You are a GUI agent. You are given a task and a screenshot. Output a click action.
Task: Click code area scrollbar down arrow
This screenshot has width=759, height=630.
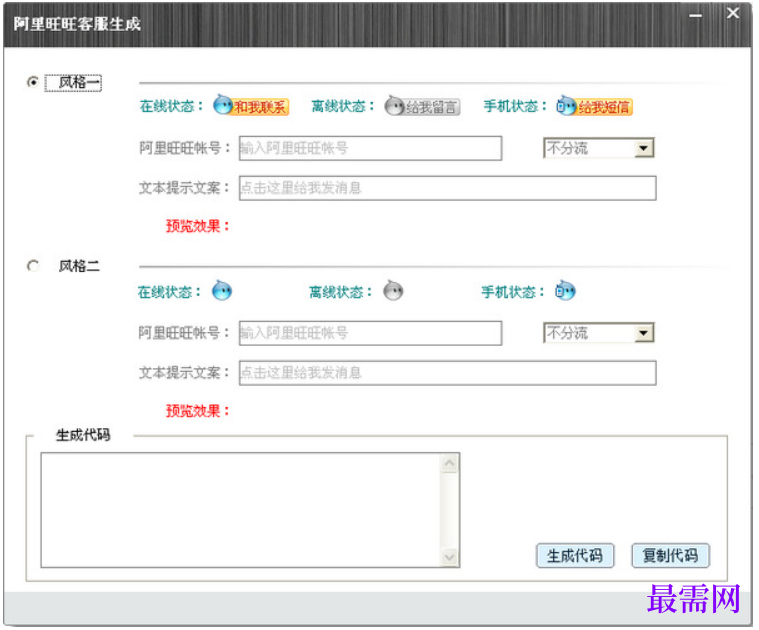pyautogui.click(x=450, y=557)
